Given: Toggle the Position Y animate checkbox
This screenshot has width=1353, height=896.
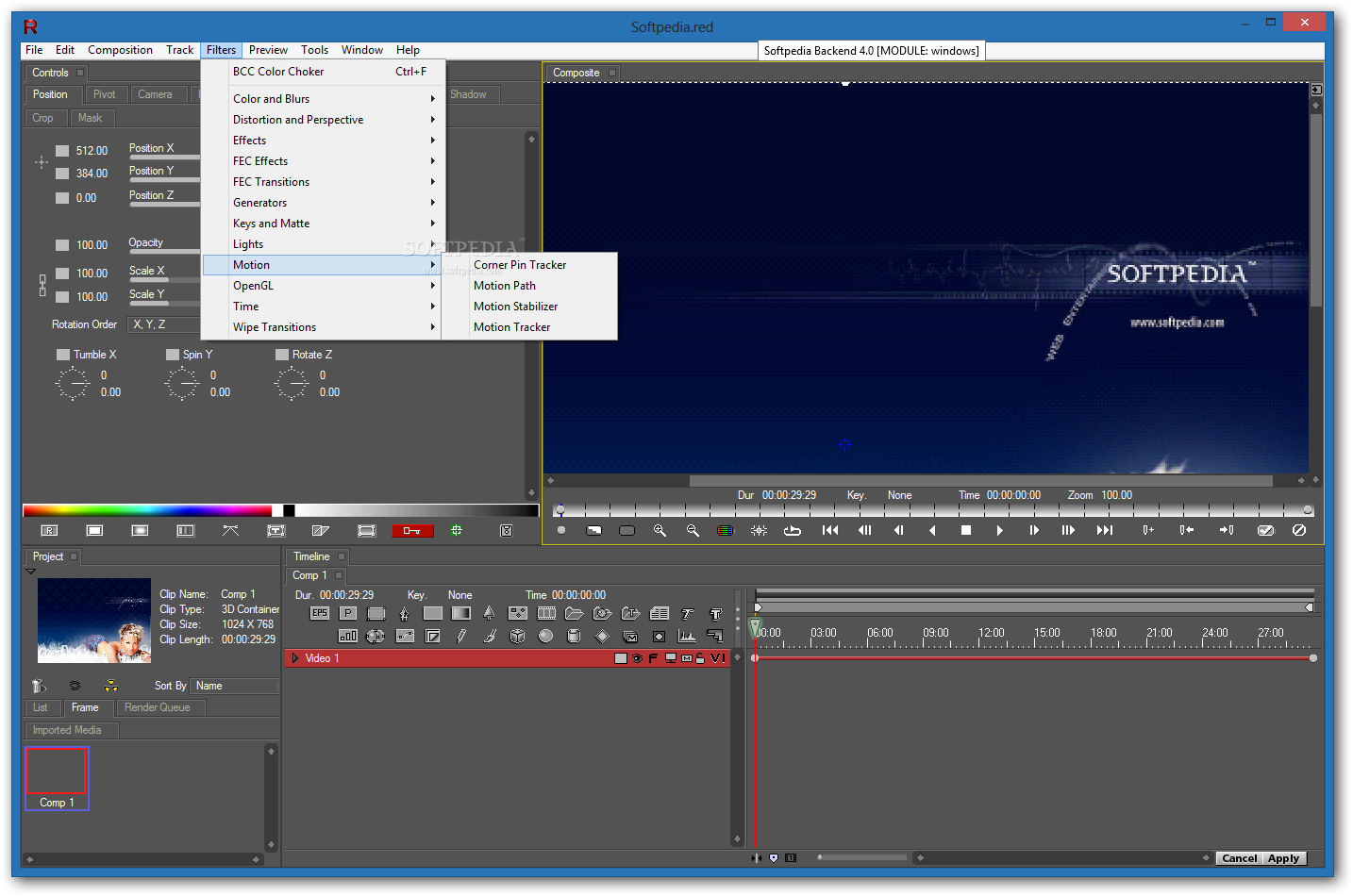Looking at the screenshot, I should point(62,174).
